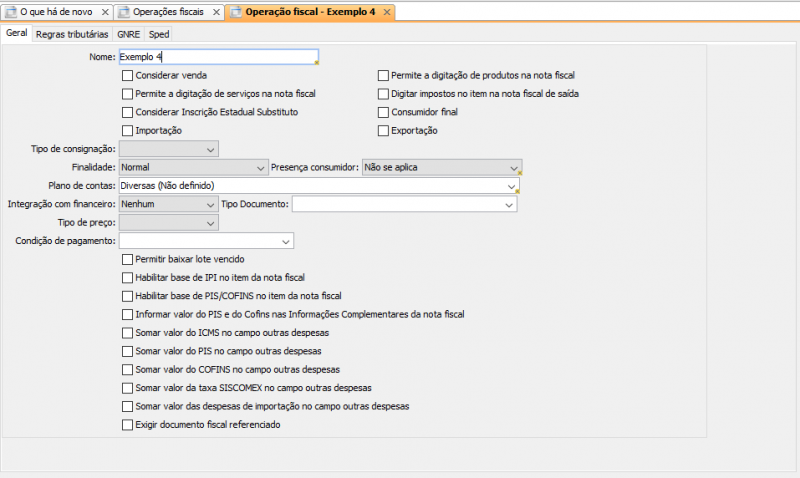Open the 'Condição de pagamento' dropdown

286,241
